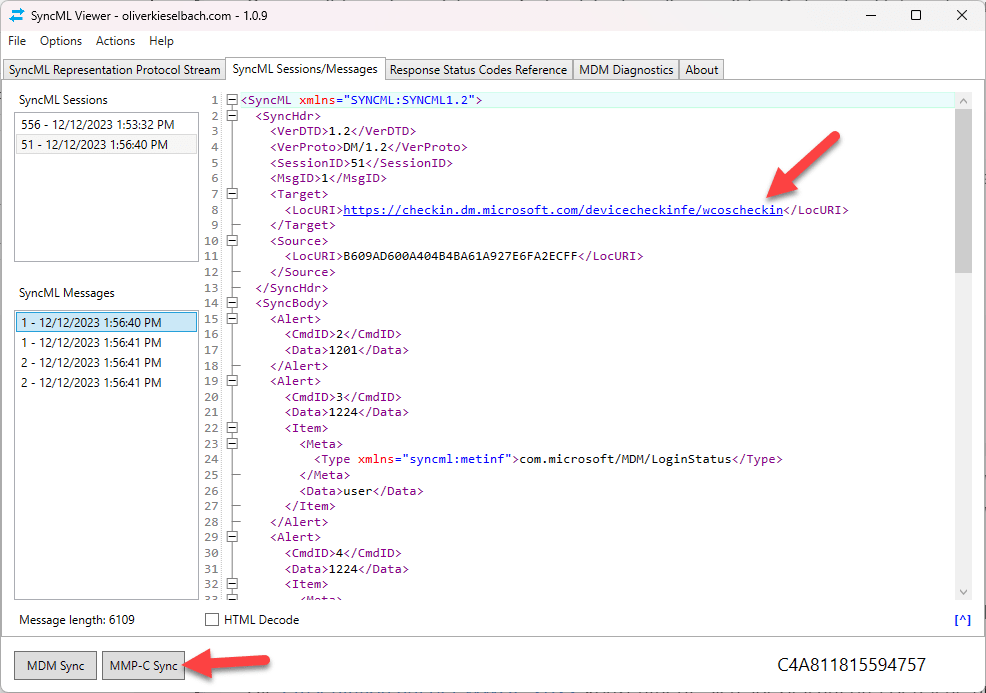Open the Options menu

(x=61, y=41)
